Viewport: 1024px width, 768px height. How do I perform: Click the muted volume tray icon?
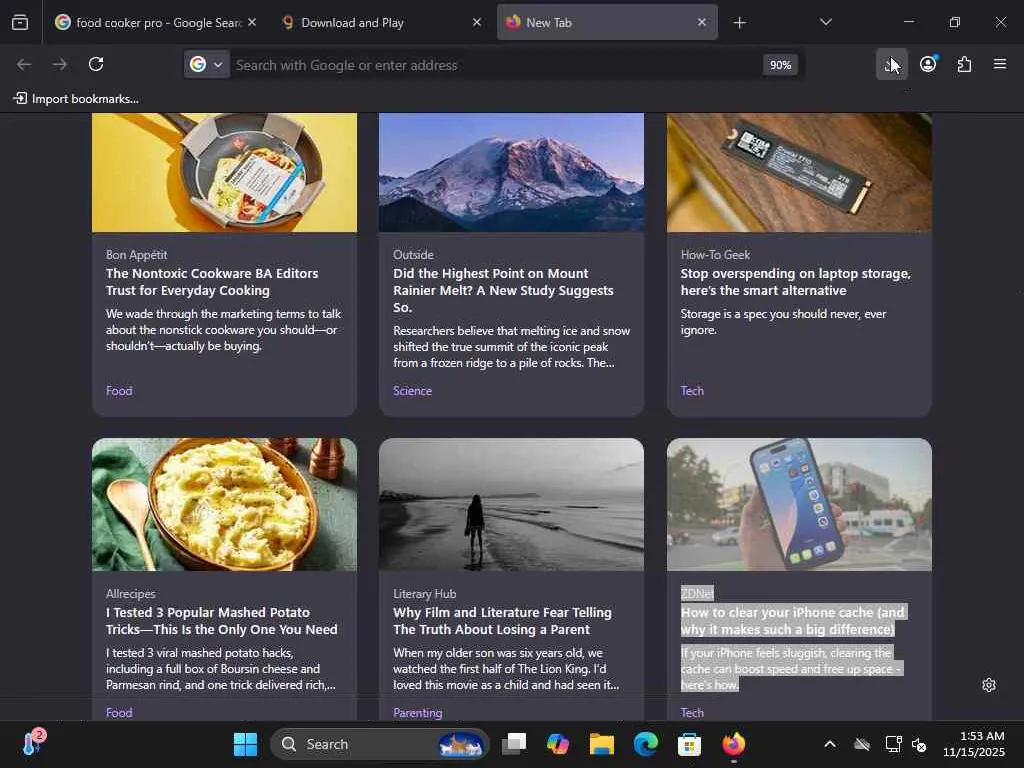pos(919,744)
